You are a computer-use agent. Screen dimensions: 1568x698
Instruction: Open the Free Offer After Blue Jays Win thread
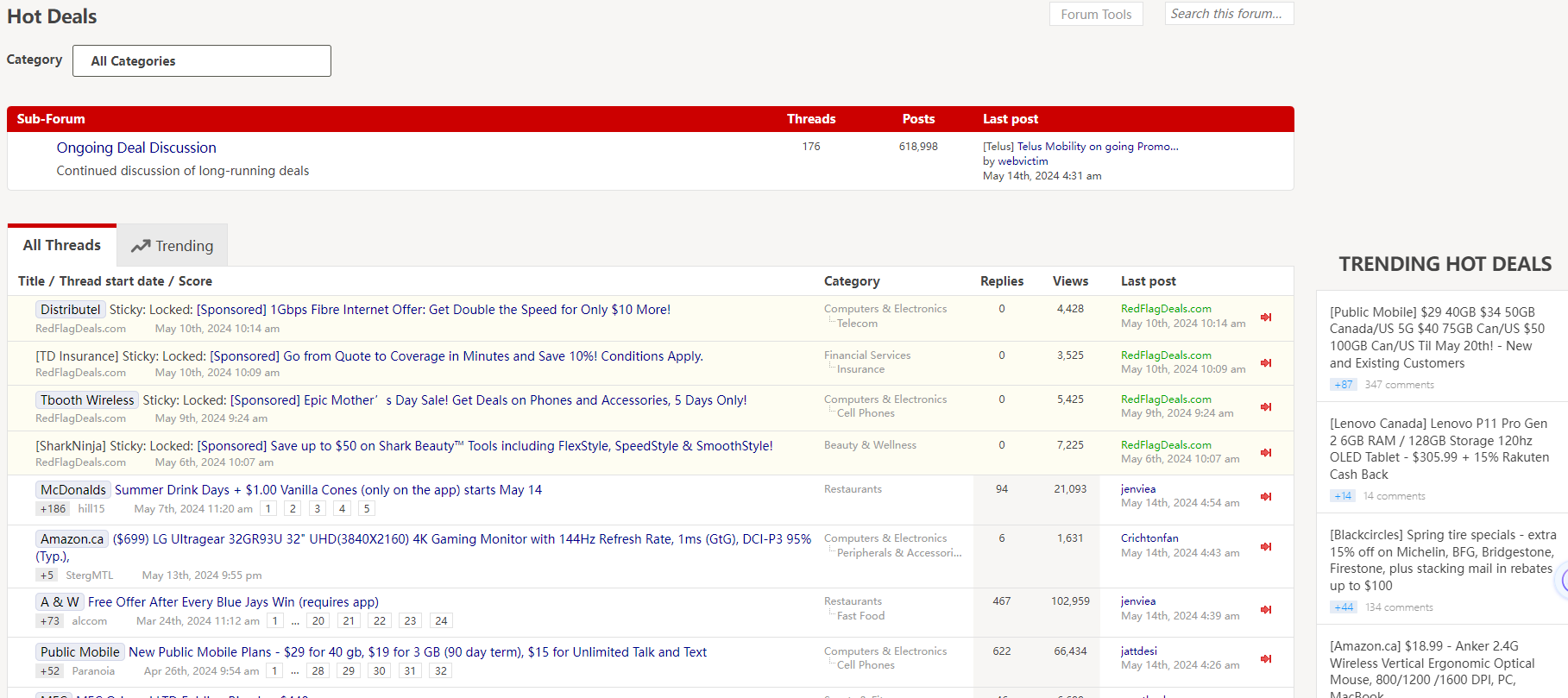233,602
